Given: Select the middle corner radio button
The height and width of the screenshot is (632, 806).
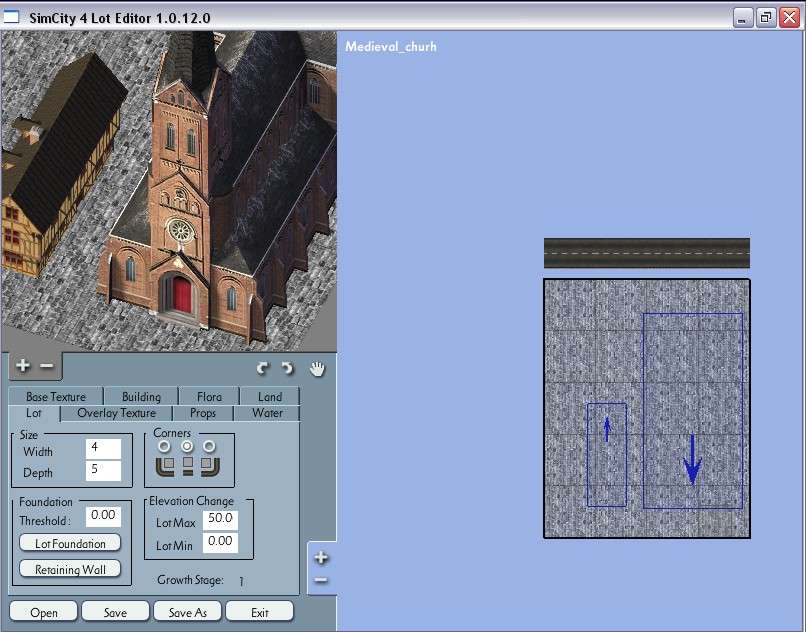Looking at the screenshot, I should [187, 446].
